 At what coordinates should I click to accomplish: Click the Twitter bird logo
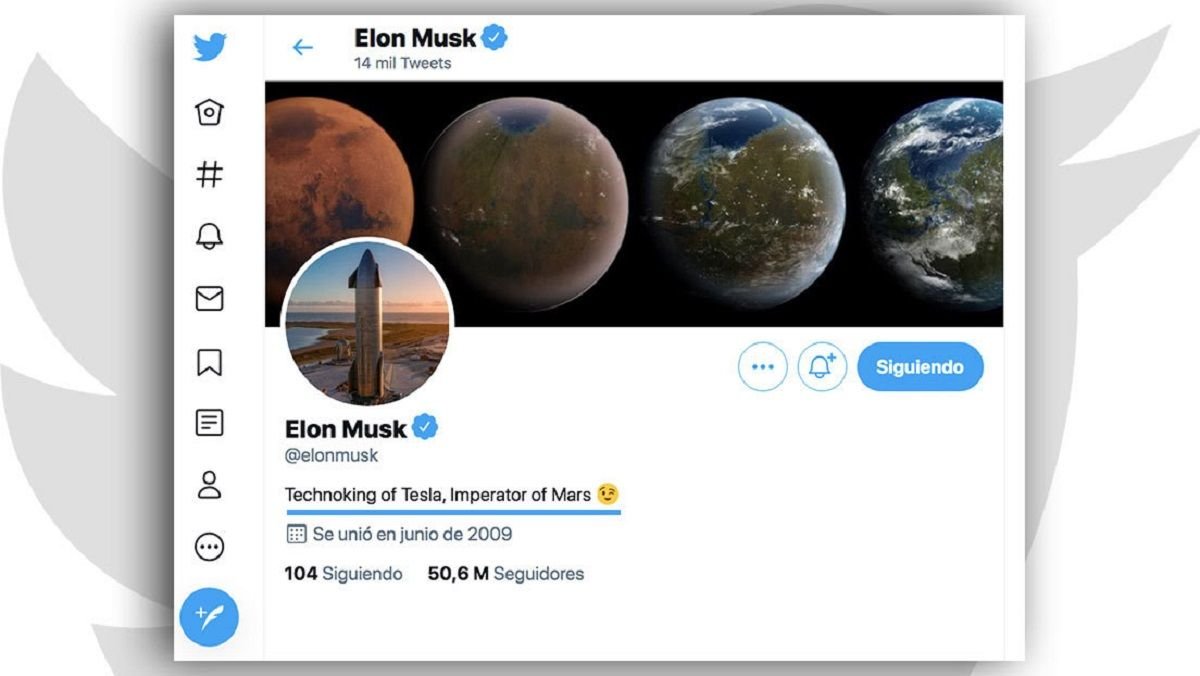tap(207, 46)
